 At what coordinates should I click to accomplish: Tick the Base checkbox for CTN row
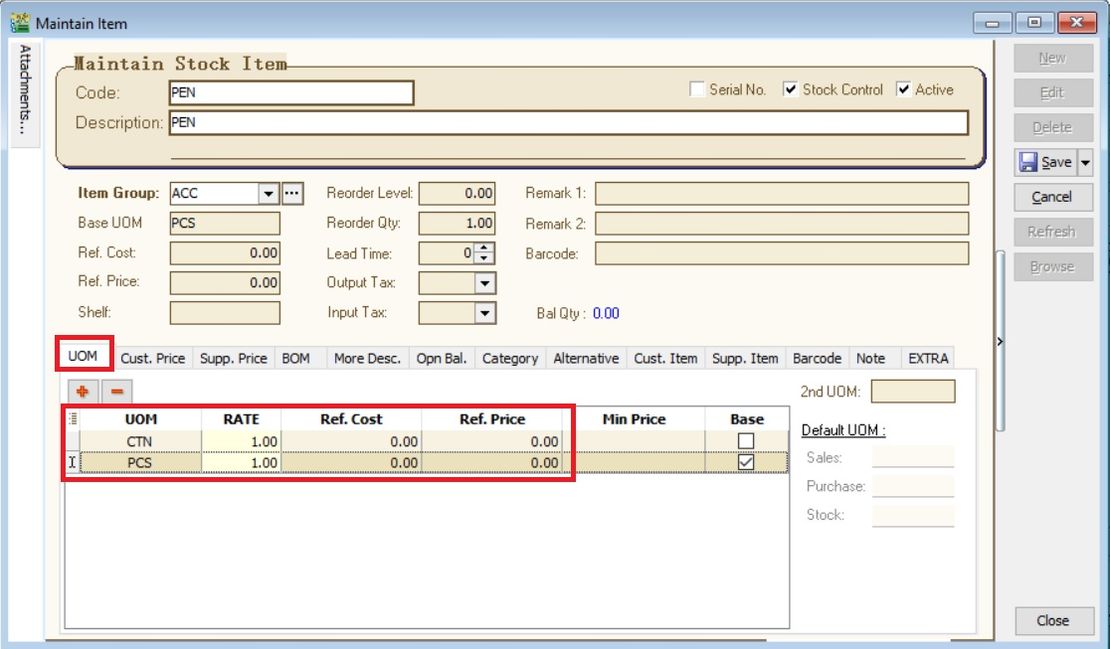(x=745, y=441)
